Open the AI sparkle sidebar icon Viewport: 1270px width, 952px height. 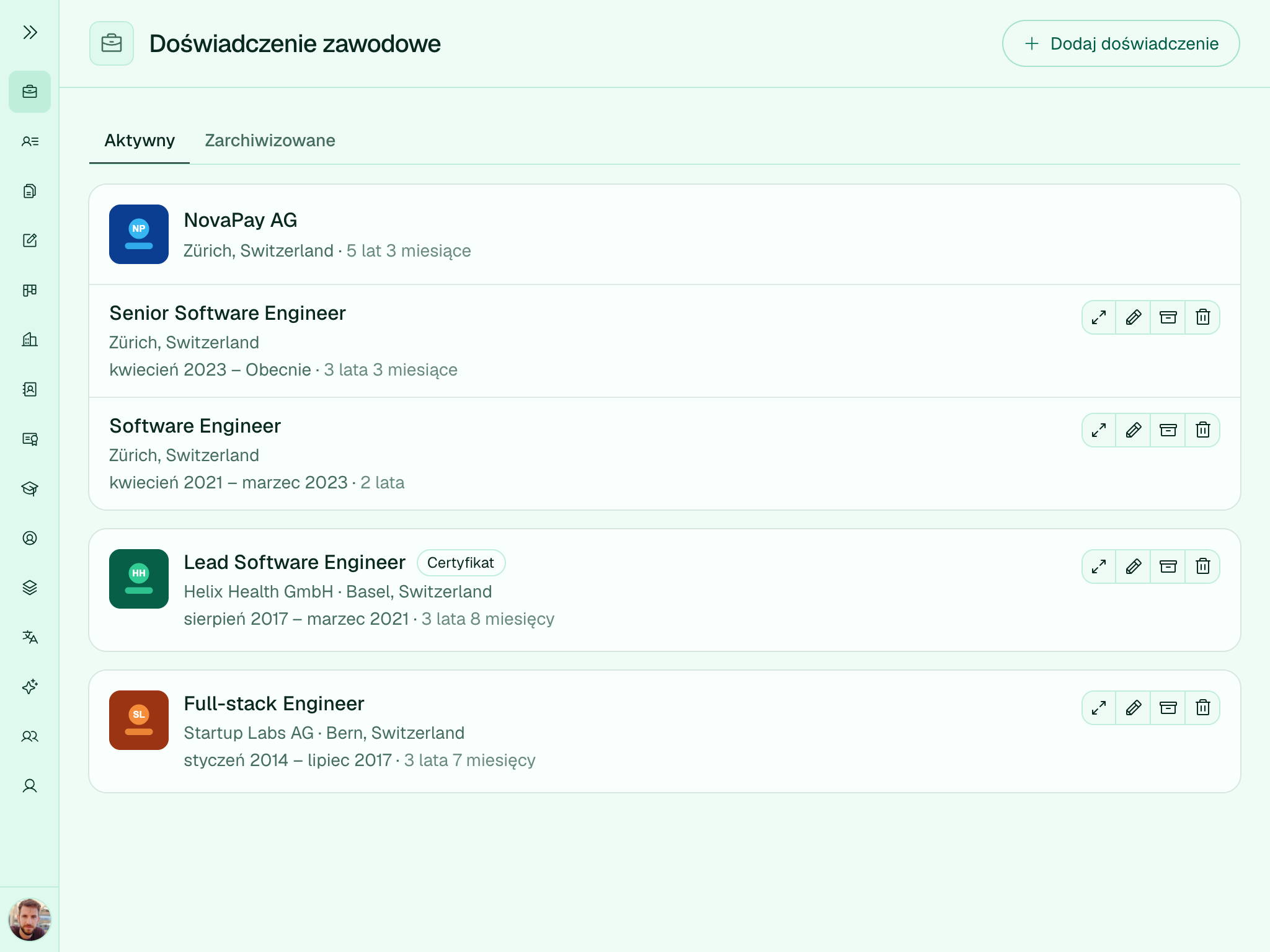tap(30, 687)
